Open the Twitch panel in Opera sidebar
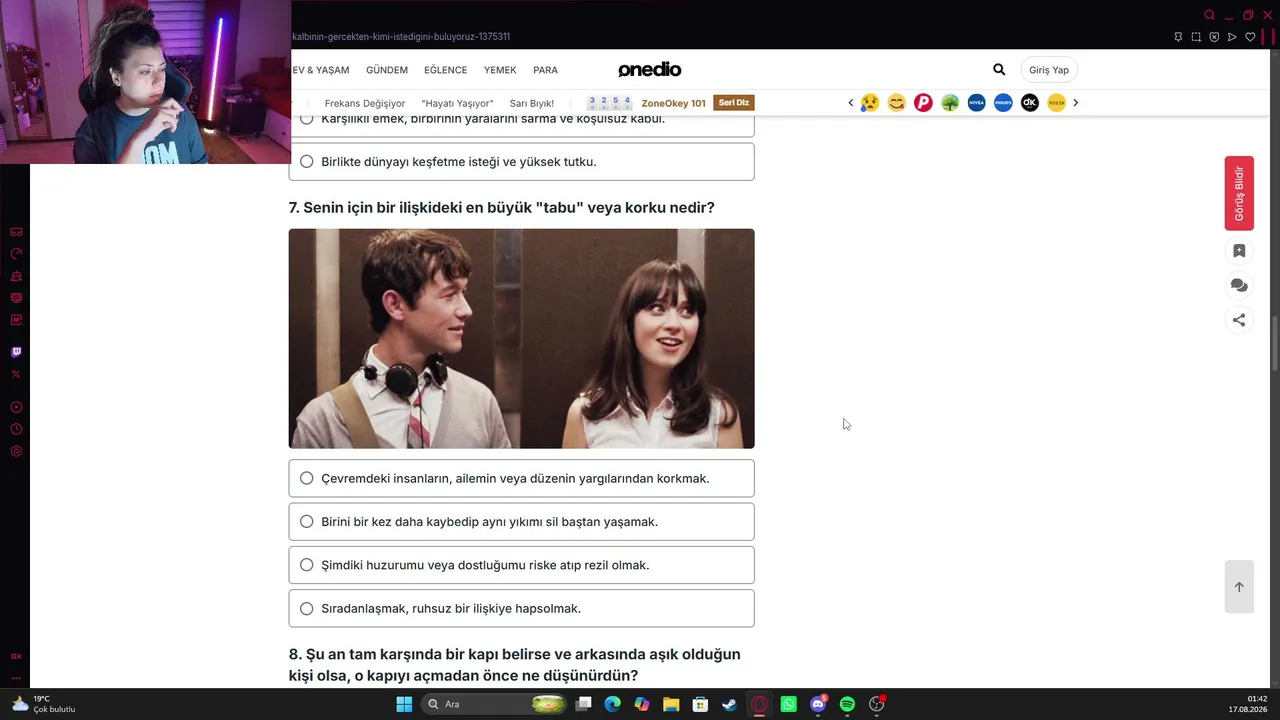Screen dimensions: 1280x720 16,352
